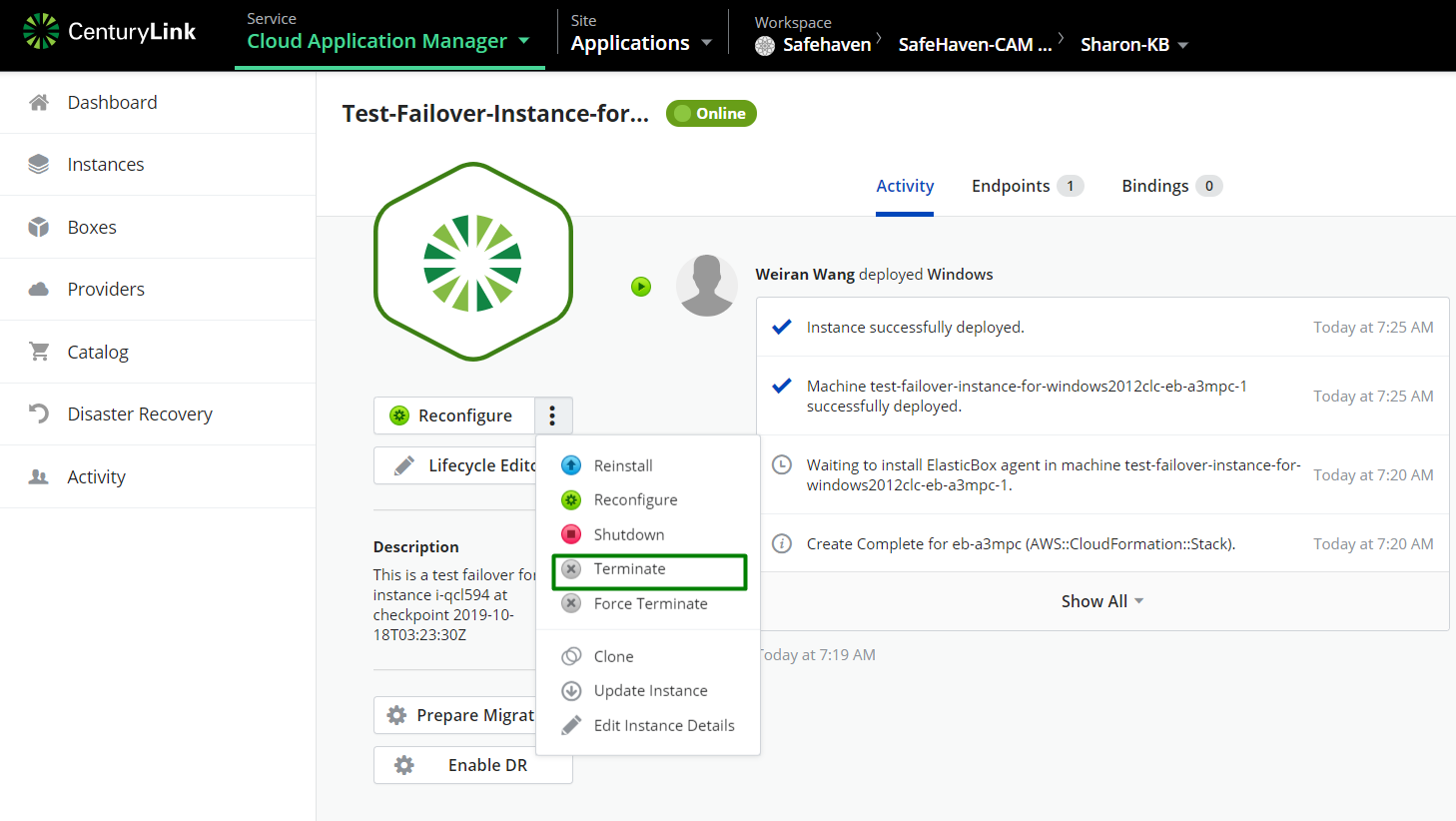Click the Endpoints count badge 1
The width and height of the screenshot is (1456, 821).
coord(1071,186)
